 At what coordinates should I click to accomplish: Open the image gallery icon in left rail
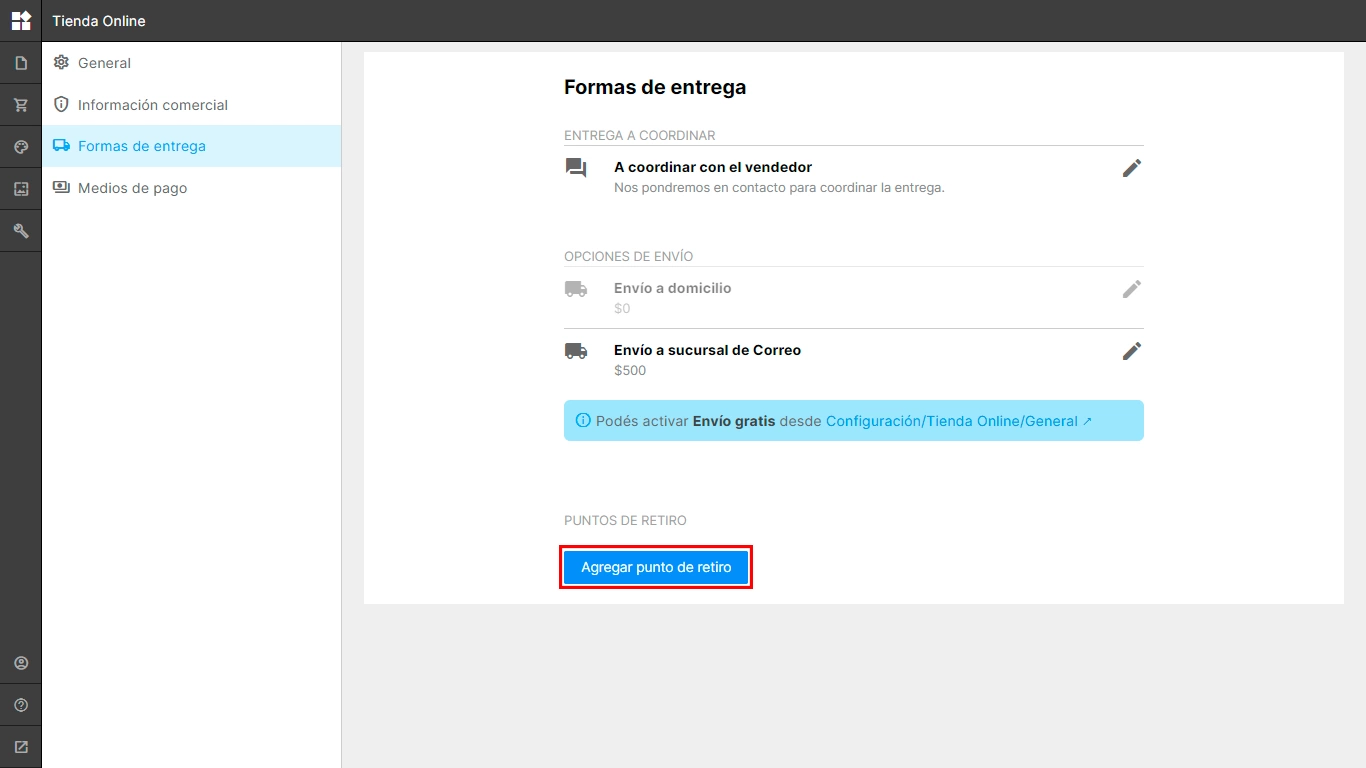click(21, 189)
